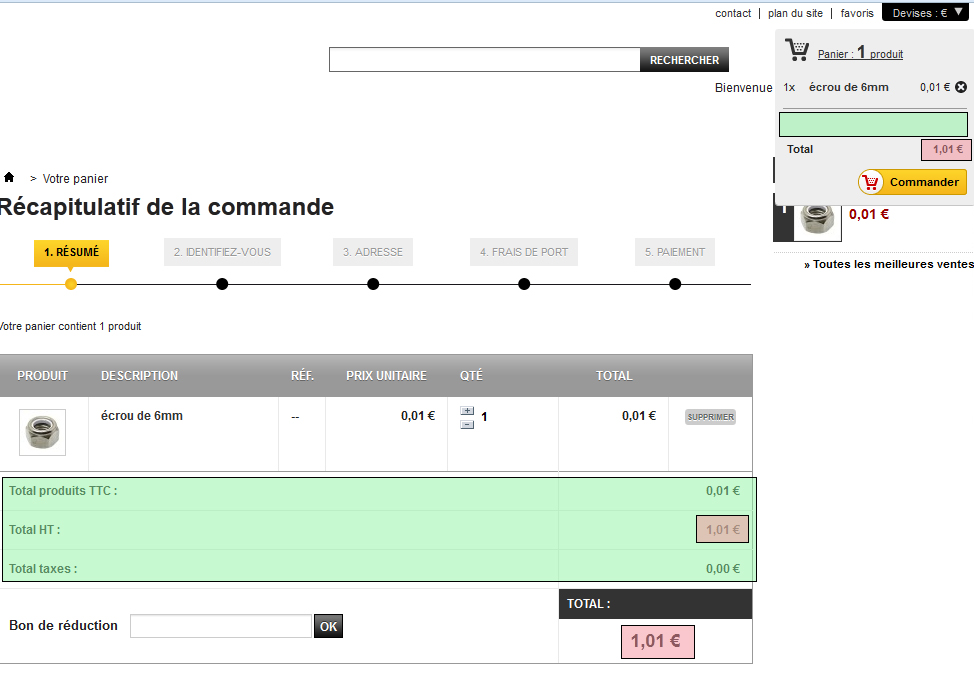This screenshot has height=675, width=974.
Task: Open the contact link
Action: (733, 13)
